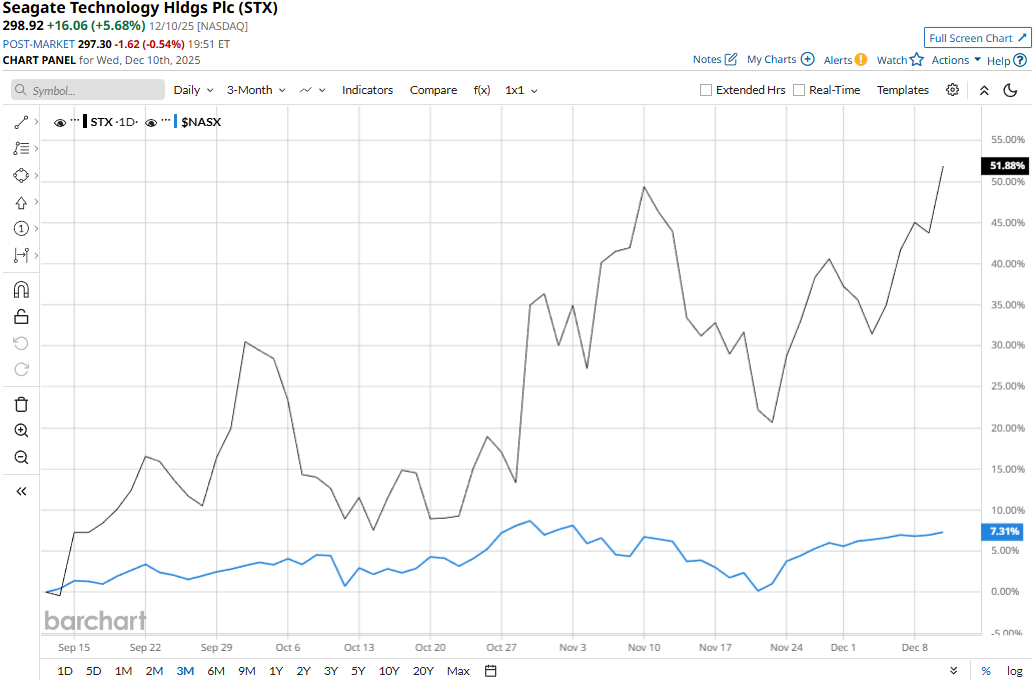This screenshot has height=680, width=1033.
Task: Select the arrow marker tool
Action: pos(21,202)
